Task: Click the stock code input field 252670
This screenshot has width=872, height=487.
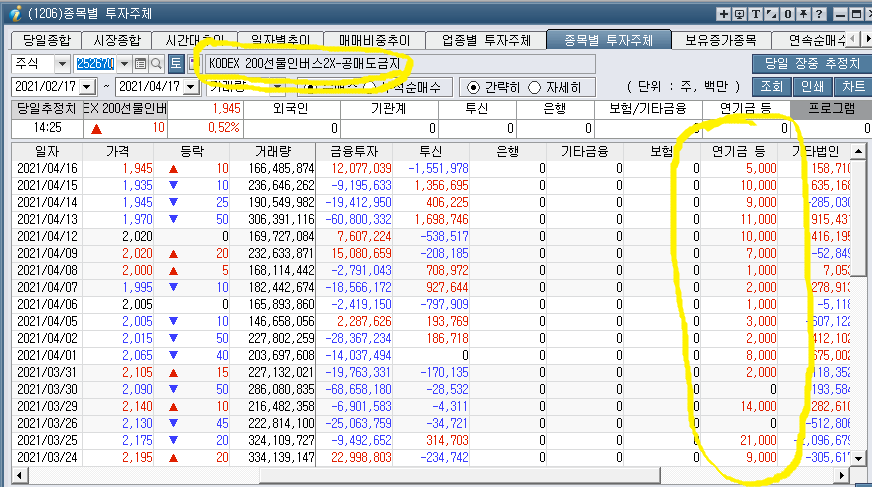Action: (96, 64)
